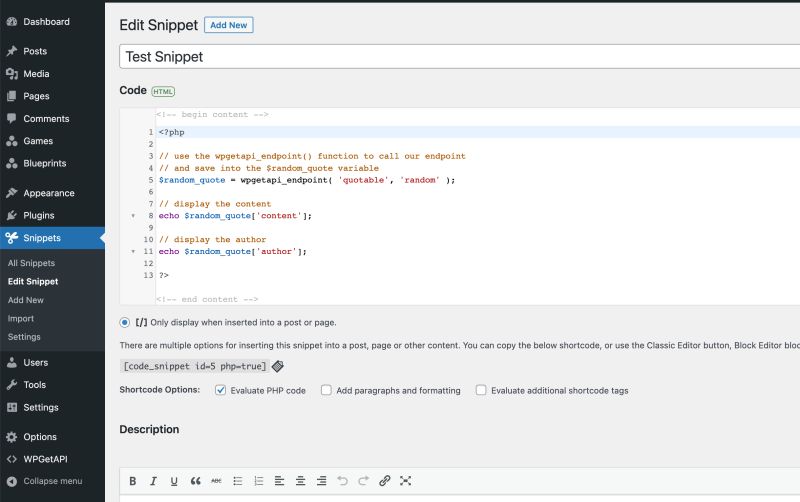Click the Blueprints icon in sidebar
This screenshot has height=502, width=800.
[12, 163]
